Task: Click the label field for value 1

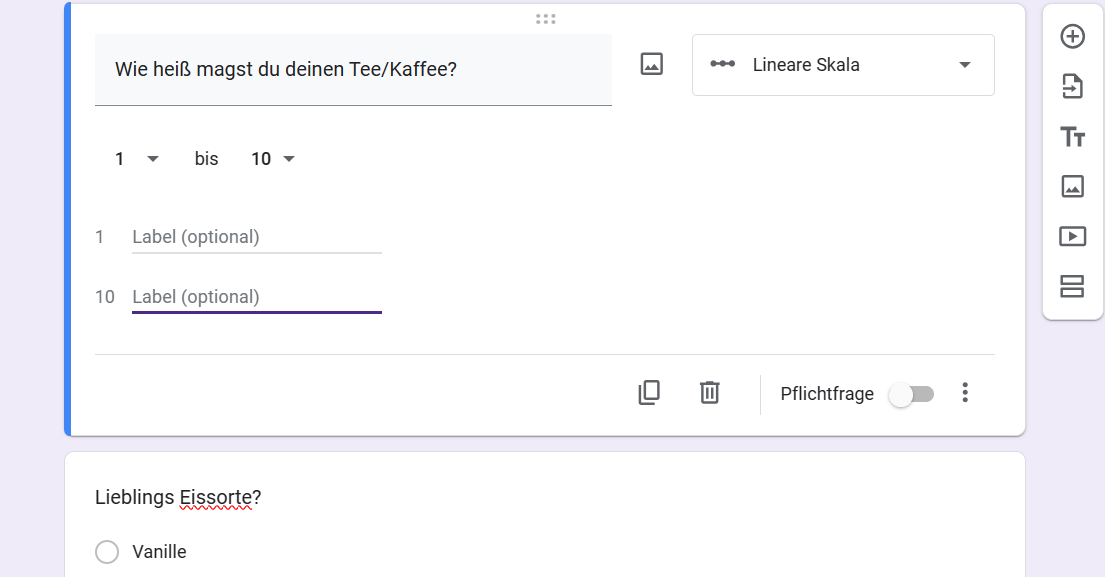Action: click(x=256, y=237)
